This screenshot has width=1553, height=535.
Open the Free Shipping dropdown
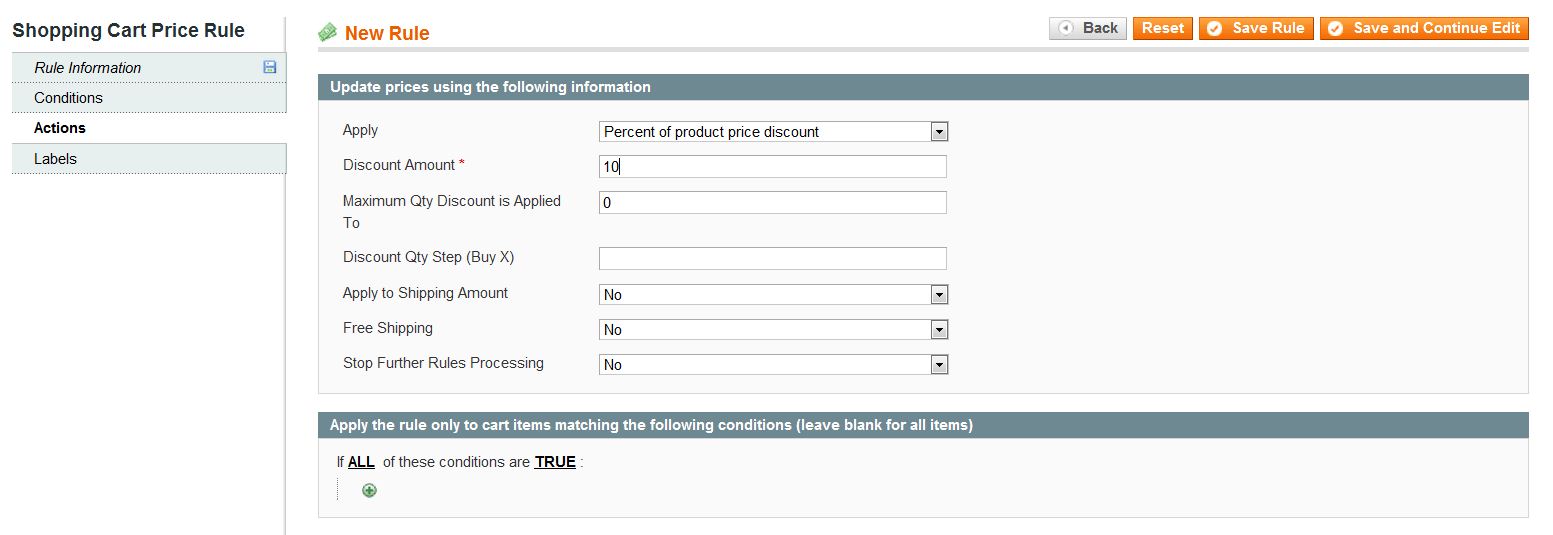(x=773, y=329)
